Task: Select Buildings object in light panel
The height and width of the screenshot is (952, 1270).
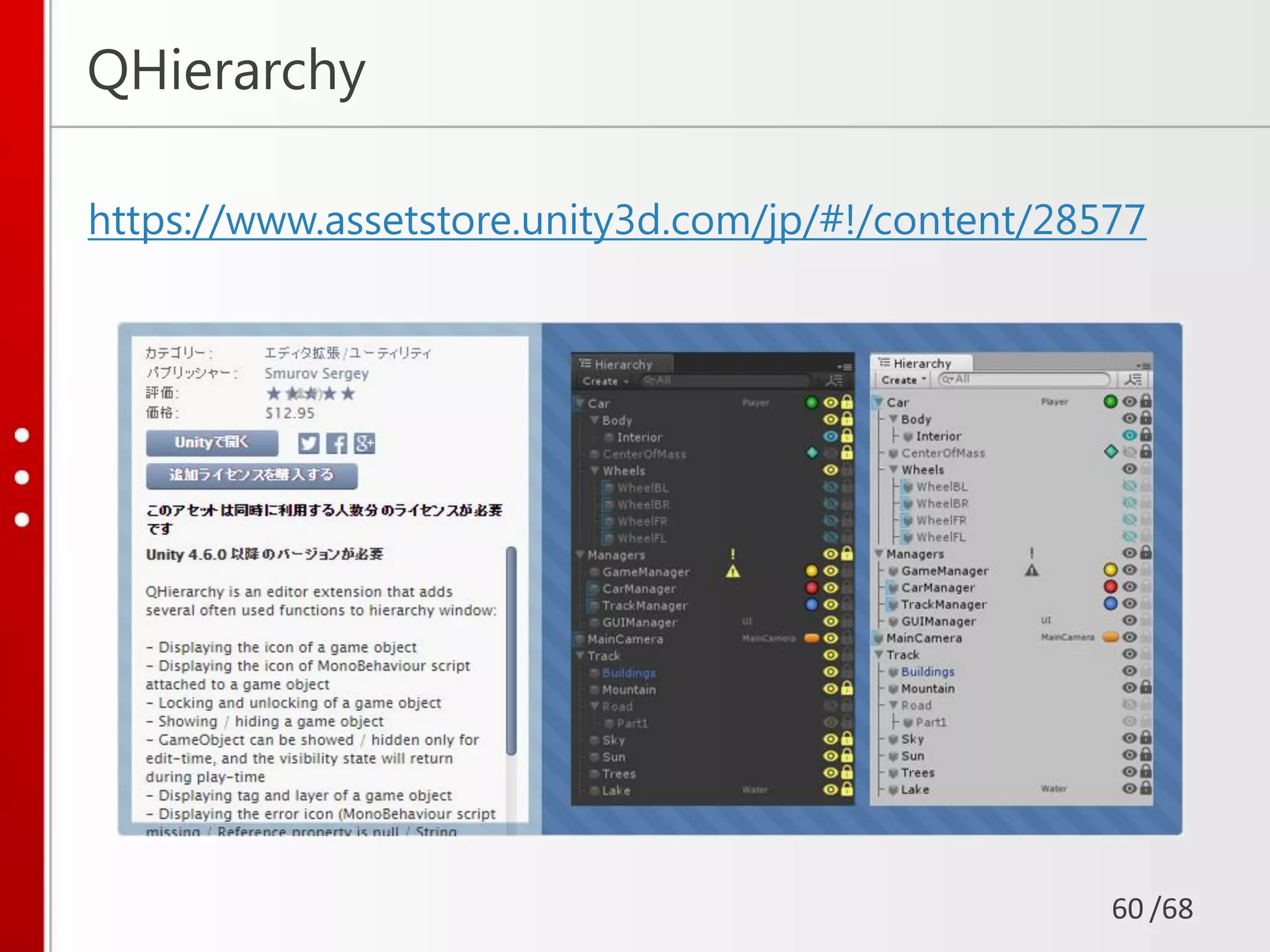Action: [x=927, y=671]
